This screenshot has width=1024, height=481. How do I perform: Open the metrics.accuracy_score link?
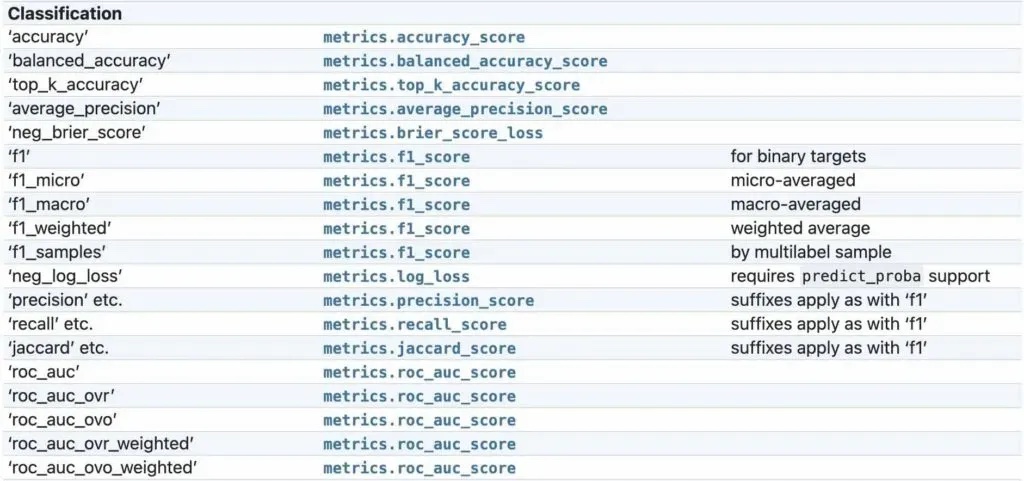[x=424, y=37]
